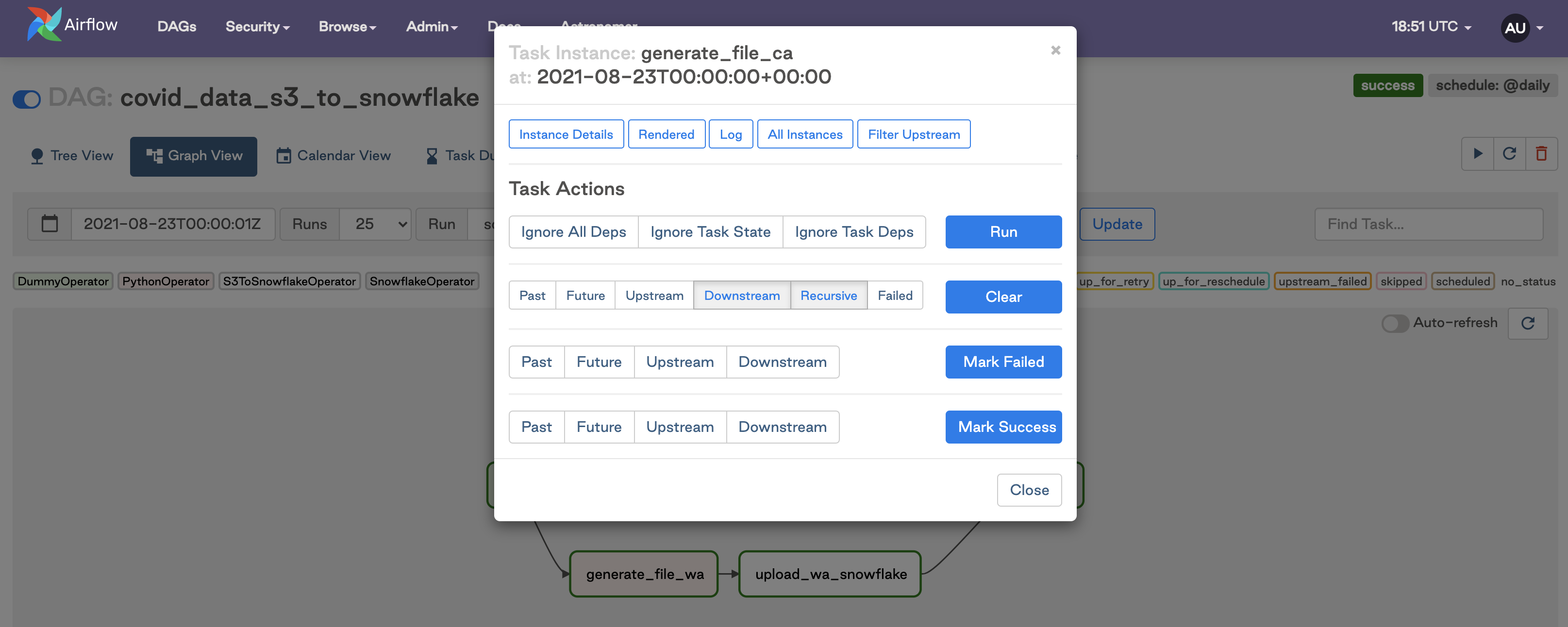
Task: Open the Rendered template view
Action: [666, 134]
